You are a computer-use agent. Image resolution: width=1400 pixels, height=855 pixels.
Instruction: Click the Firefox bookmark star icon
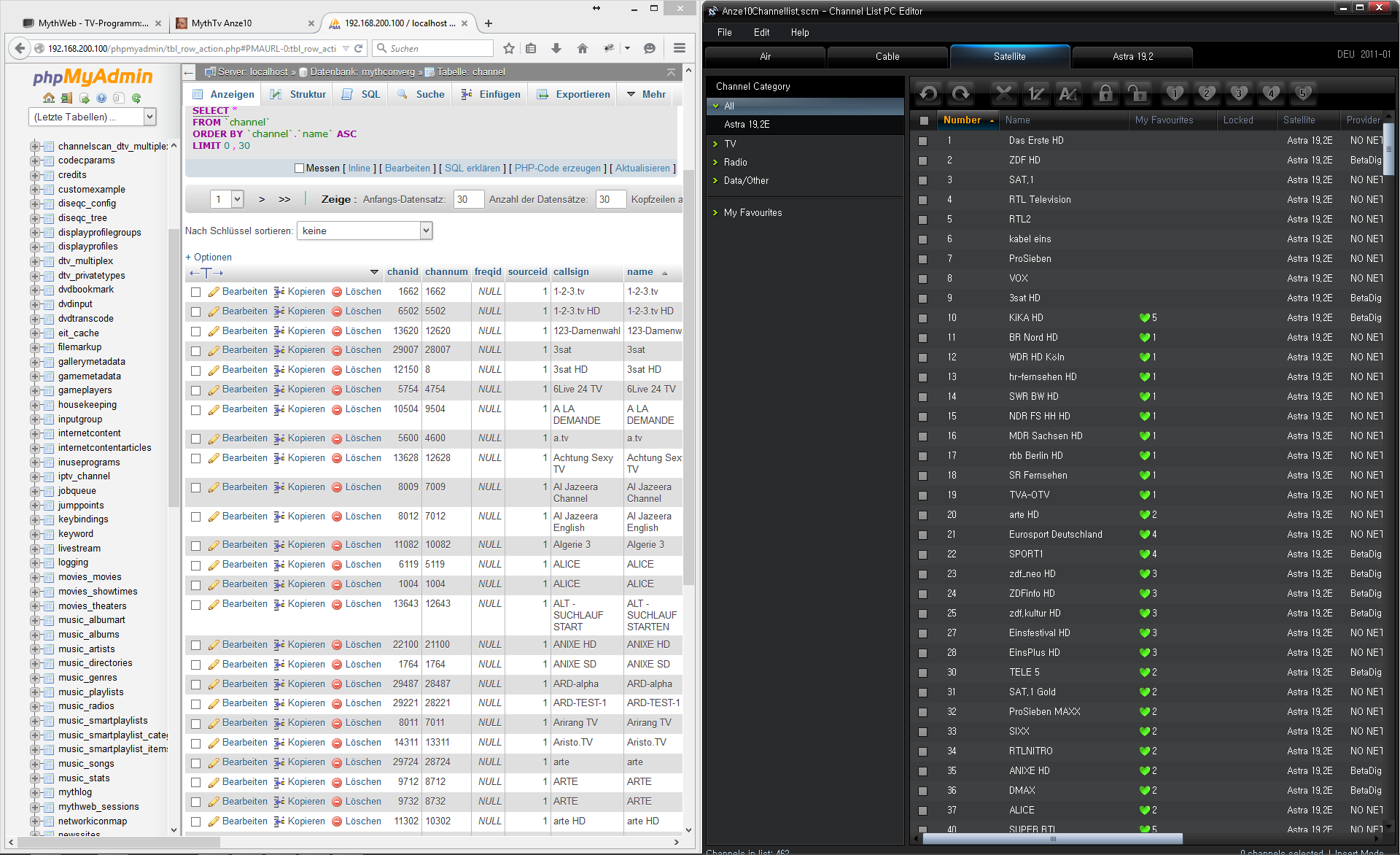point(509,48)
